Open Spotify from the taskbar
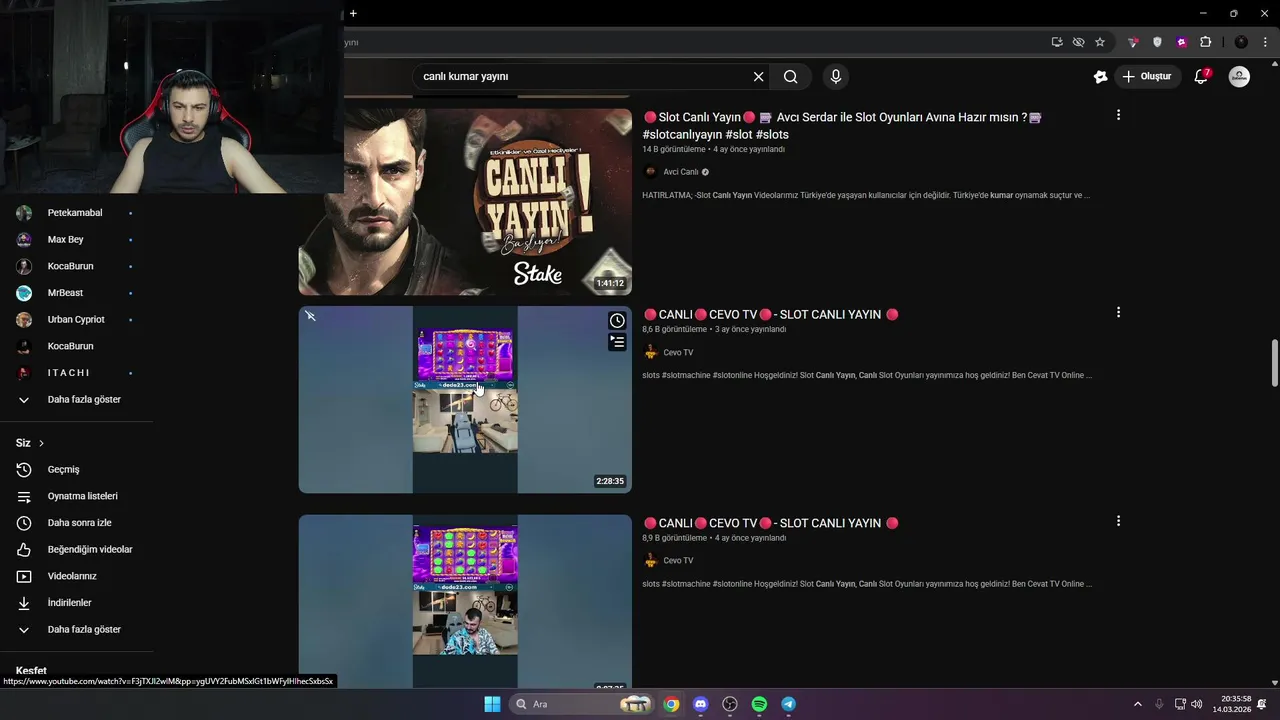1280x720 pixels. pyautogui.click(x=759, y=704)
